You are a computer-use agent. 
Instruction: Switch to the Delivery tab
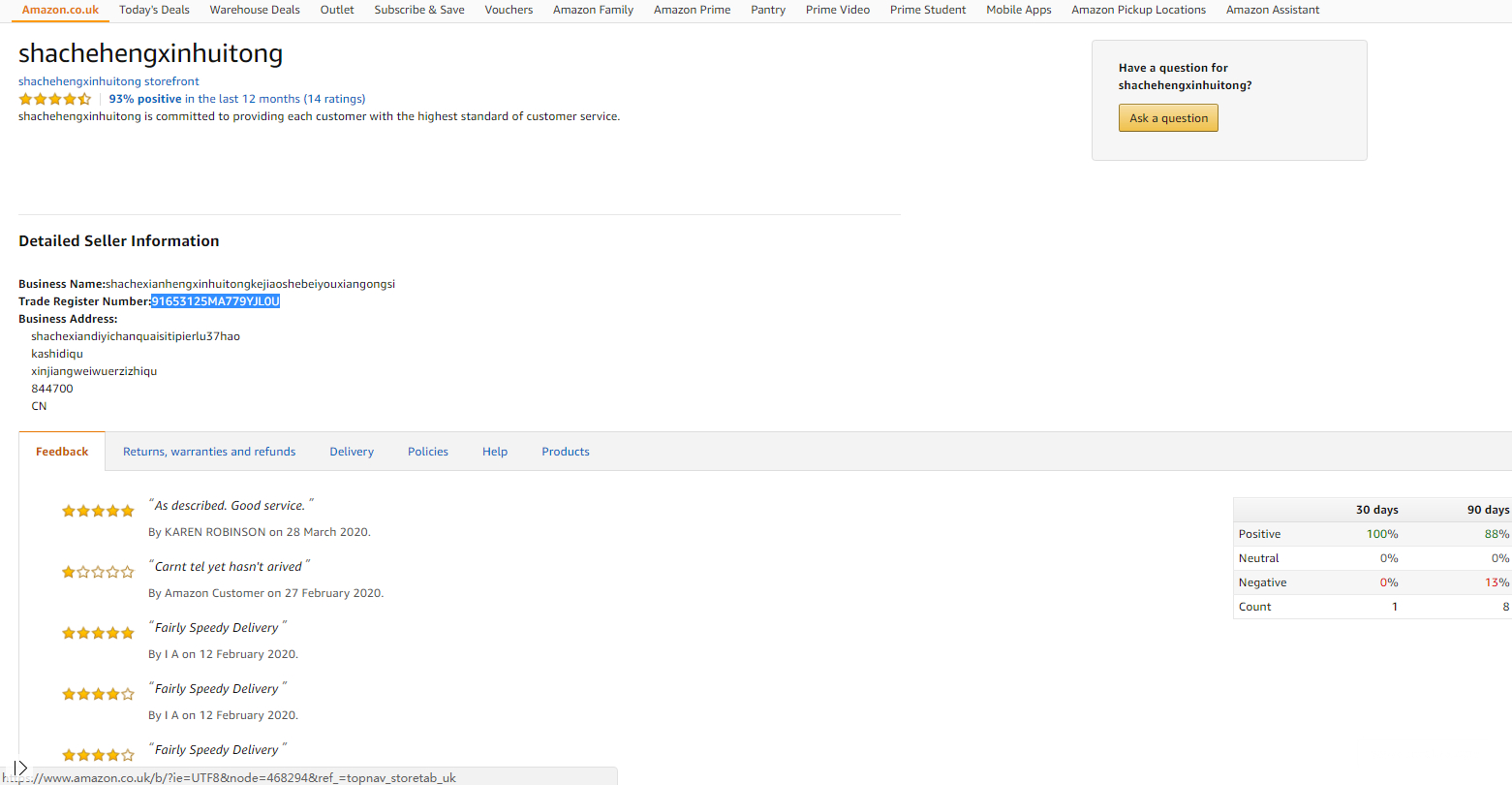352,452
